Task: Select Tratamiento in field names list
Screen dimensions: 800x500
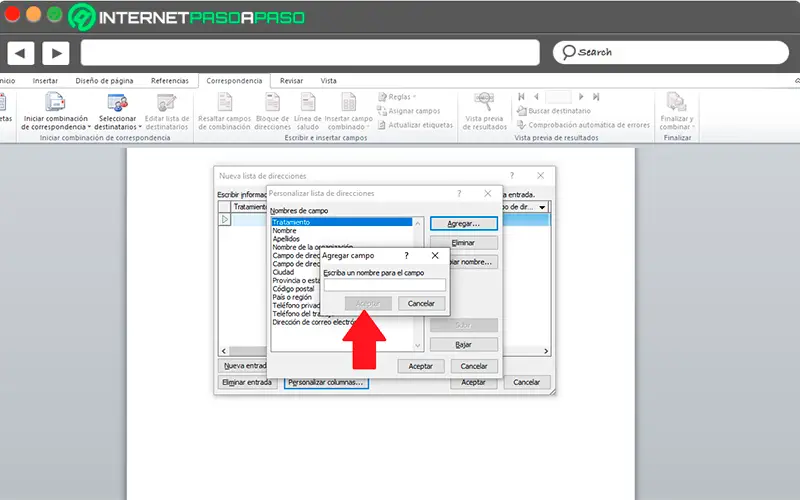Action: [341, 222]
